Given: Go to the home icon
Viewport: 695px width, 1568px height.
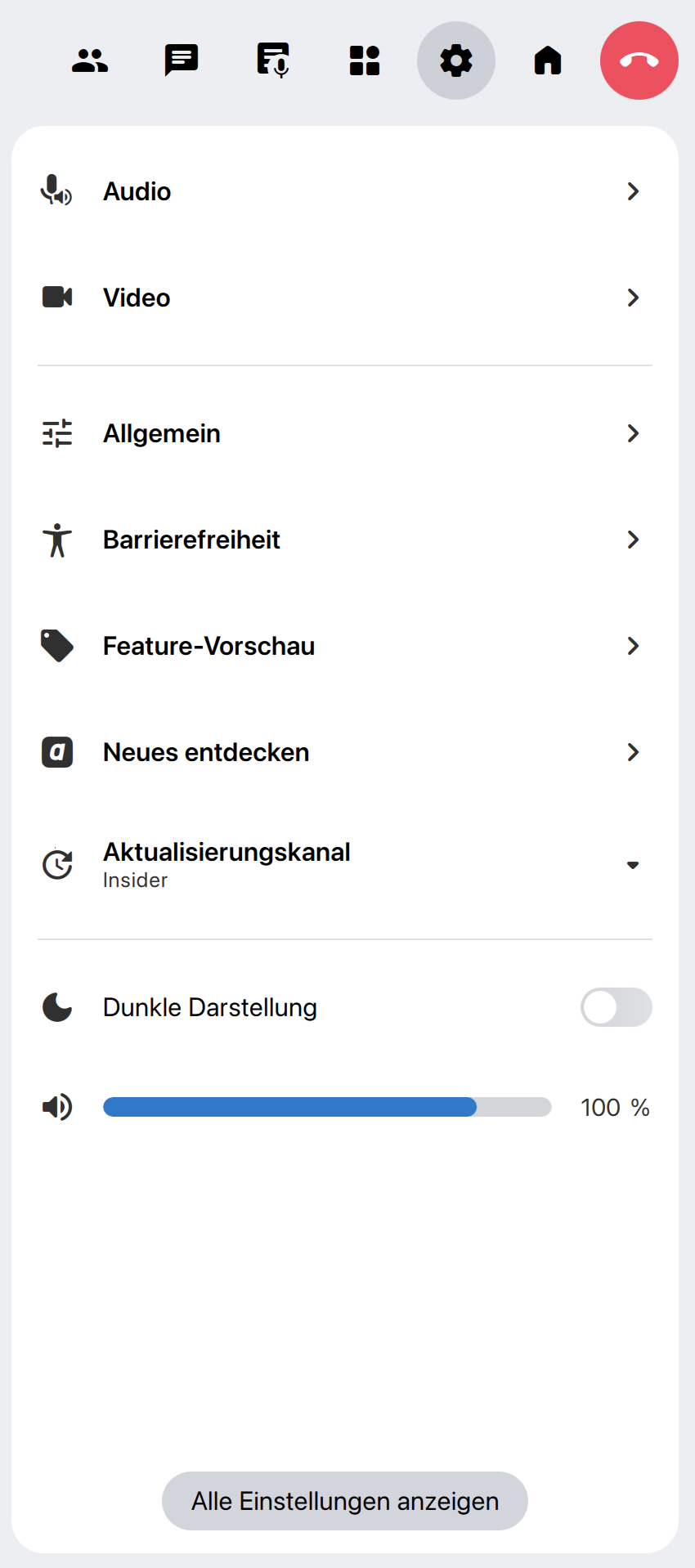Looking at the screenshot, I should click(548, 60).
